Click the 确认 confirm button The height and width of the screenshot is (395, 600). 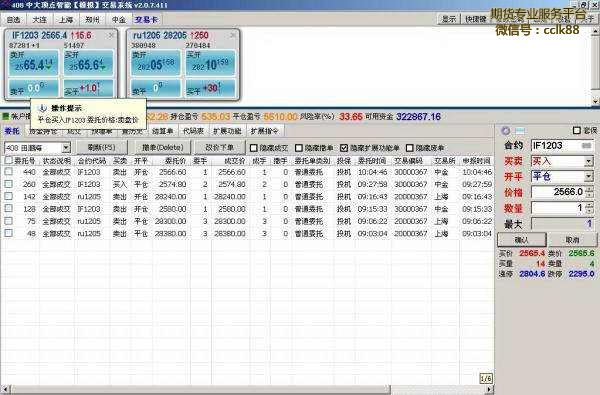click(x=522, y=240)
